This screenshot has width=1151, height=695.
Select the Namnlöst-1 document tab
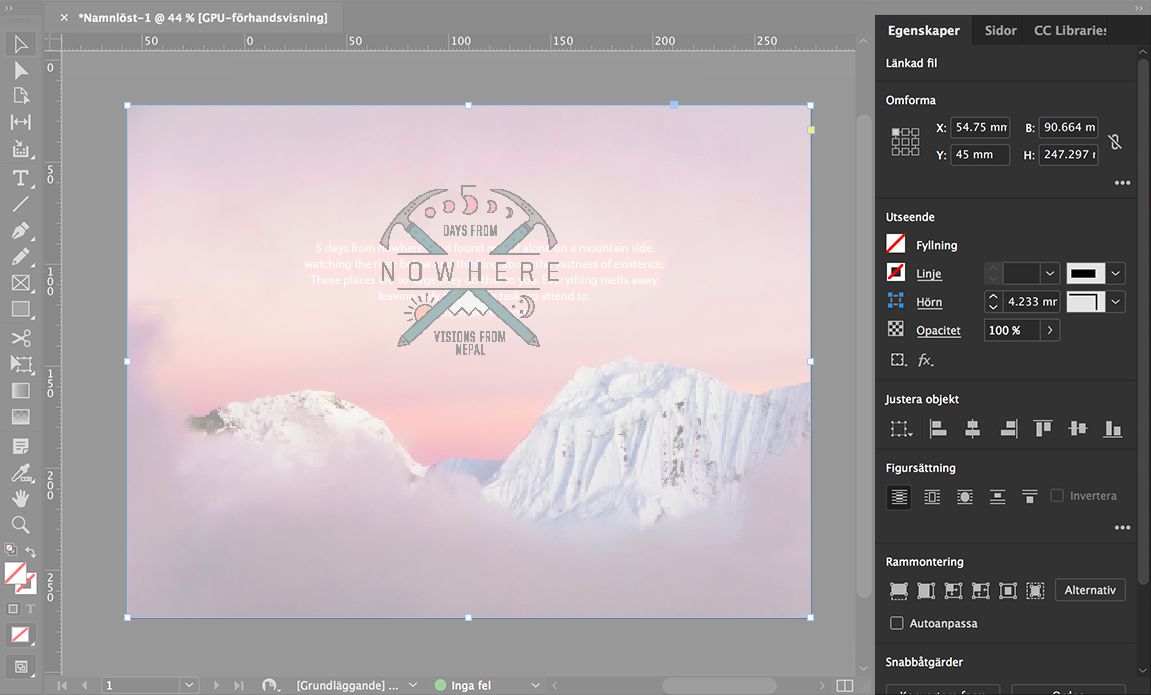(203, 17)
